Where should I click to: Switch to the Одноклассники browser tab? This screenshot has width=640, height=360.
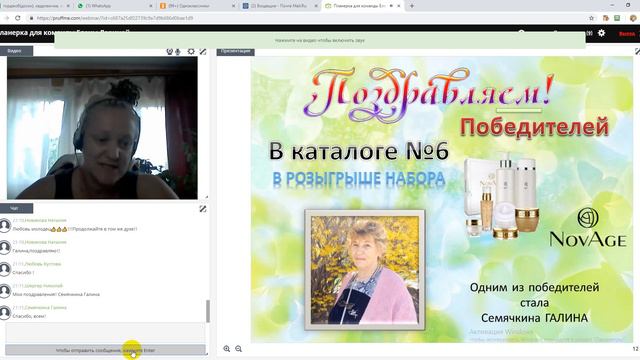(196, 6)
